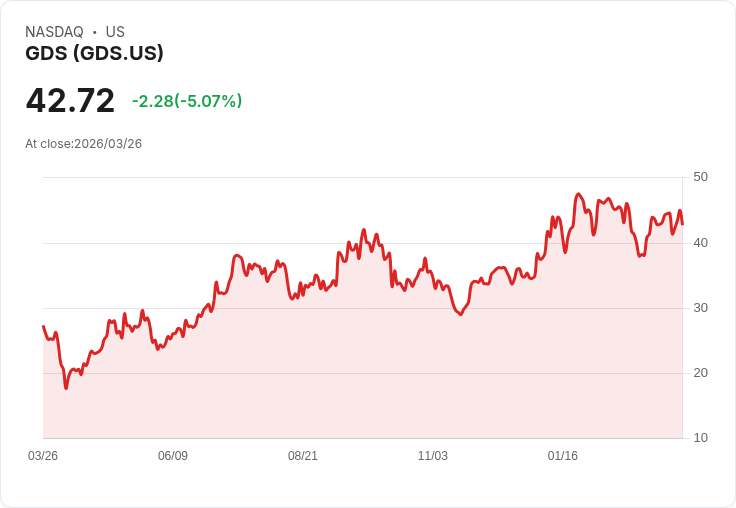Image resolution: width=736 pixels, height=508 pixels.
Task: Click the 01/16 date on x-axis
Action: click(563, 456)
